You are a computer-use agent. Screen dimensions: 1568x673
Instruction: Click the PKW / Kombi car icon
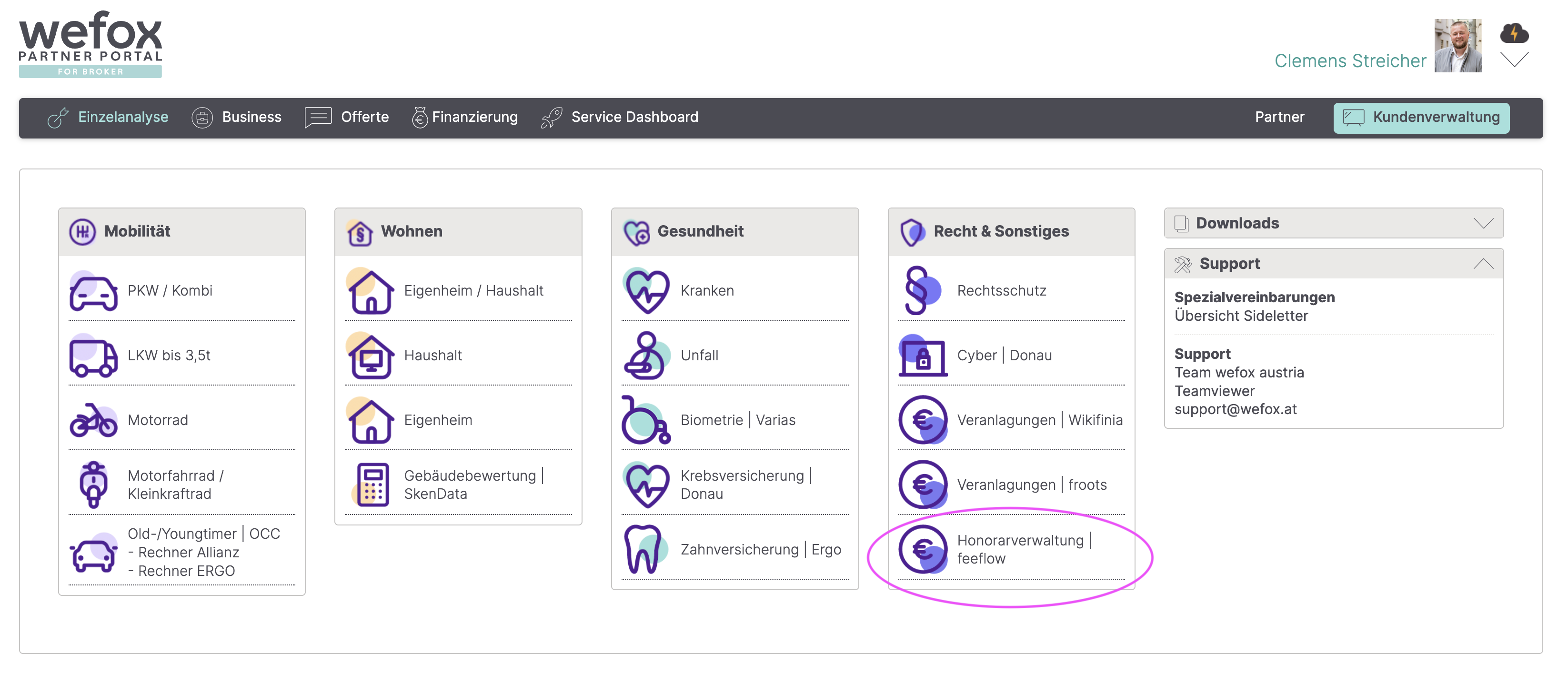(x=93, y=291)
